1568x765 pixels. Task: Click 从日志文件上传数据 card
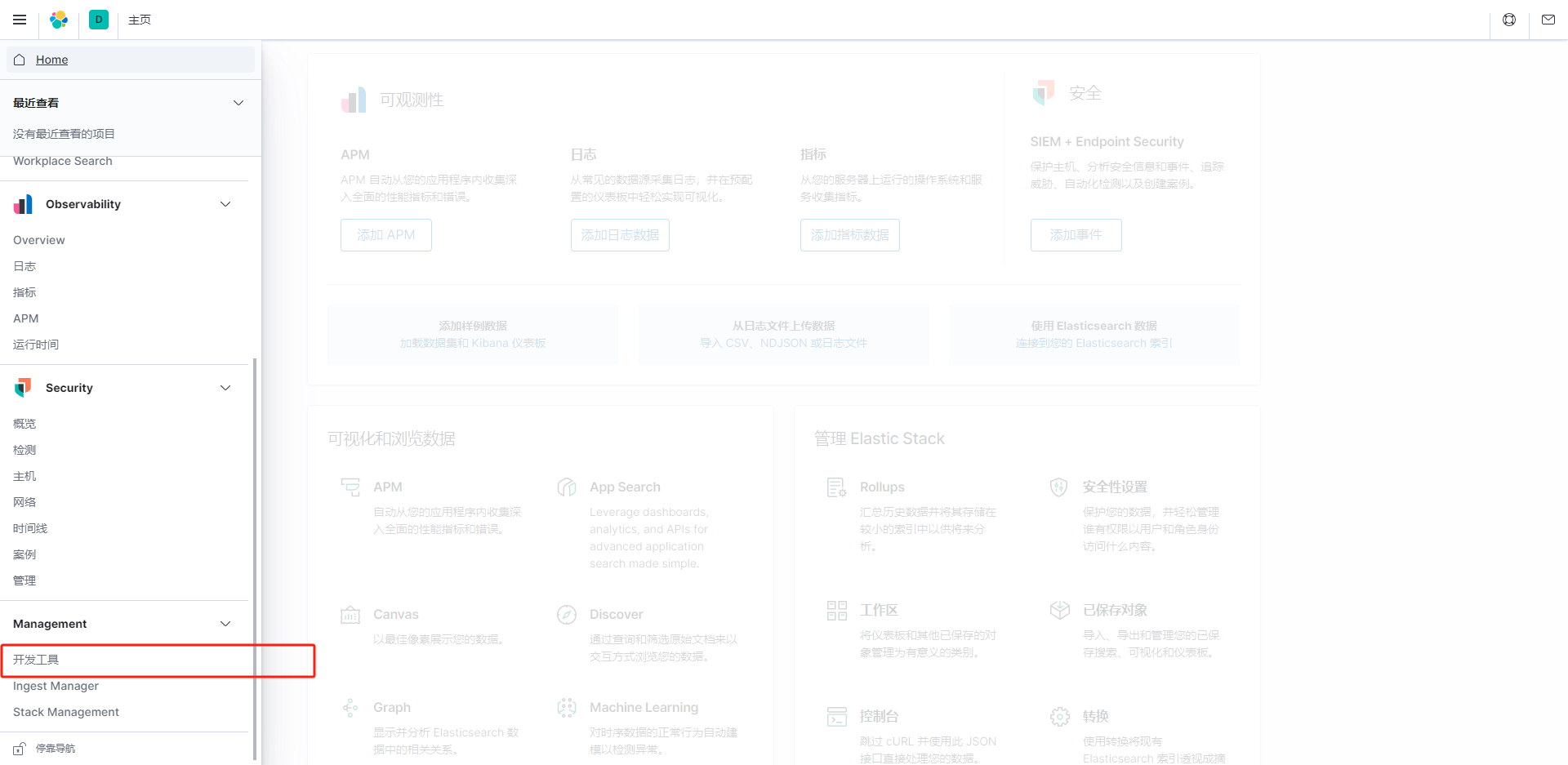(x=784, y=335)
